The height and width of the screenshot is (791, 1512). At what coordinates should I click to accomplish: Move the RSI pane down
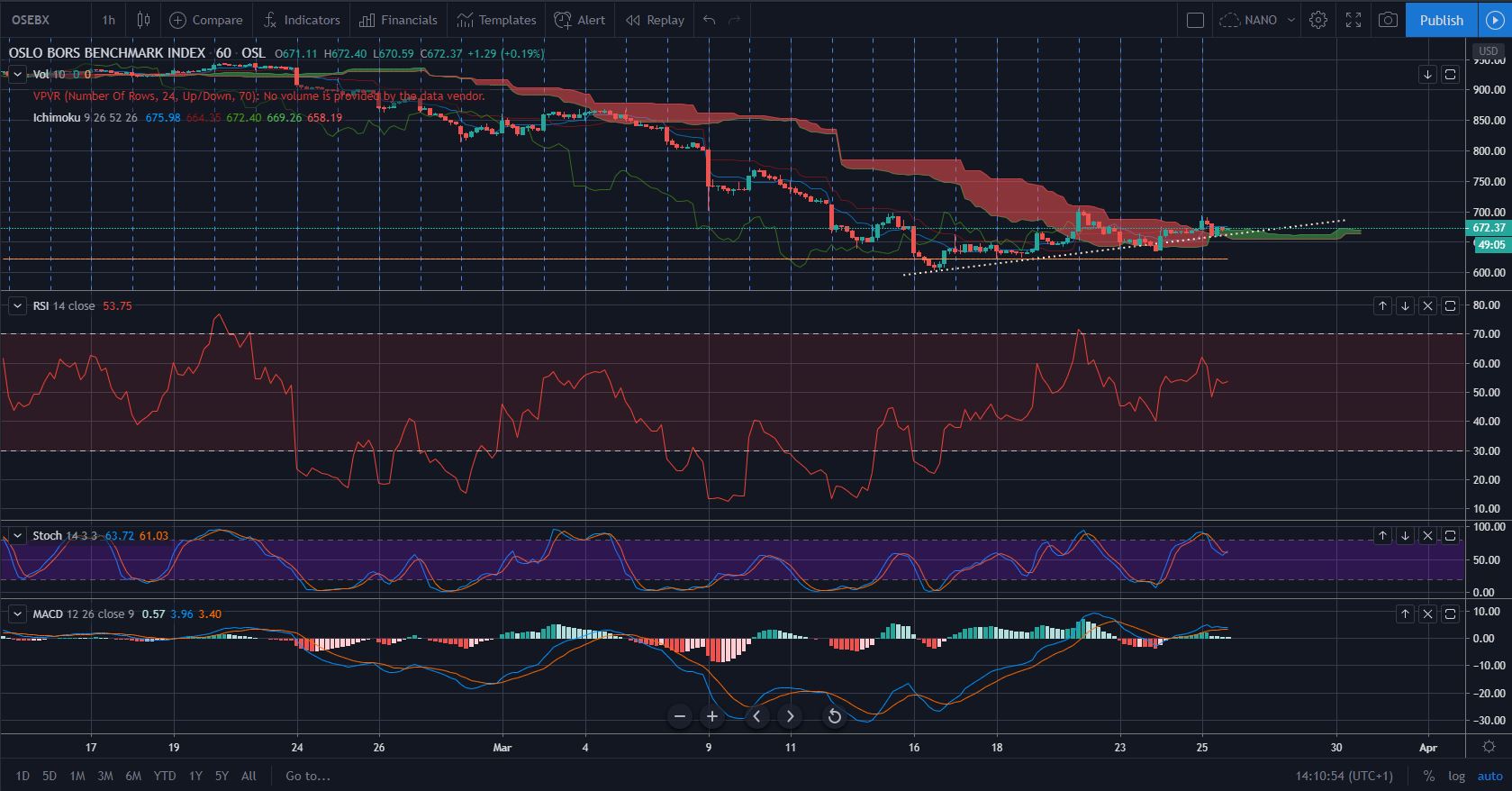click(1405, 306)
